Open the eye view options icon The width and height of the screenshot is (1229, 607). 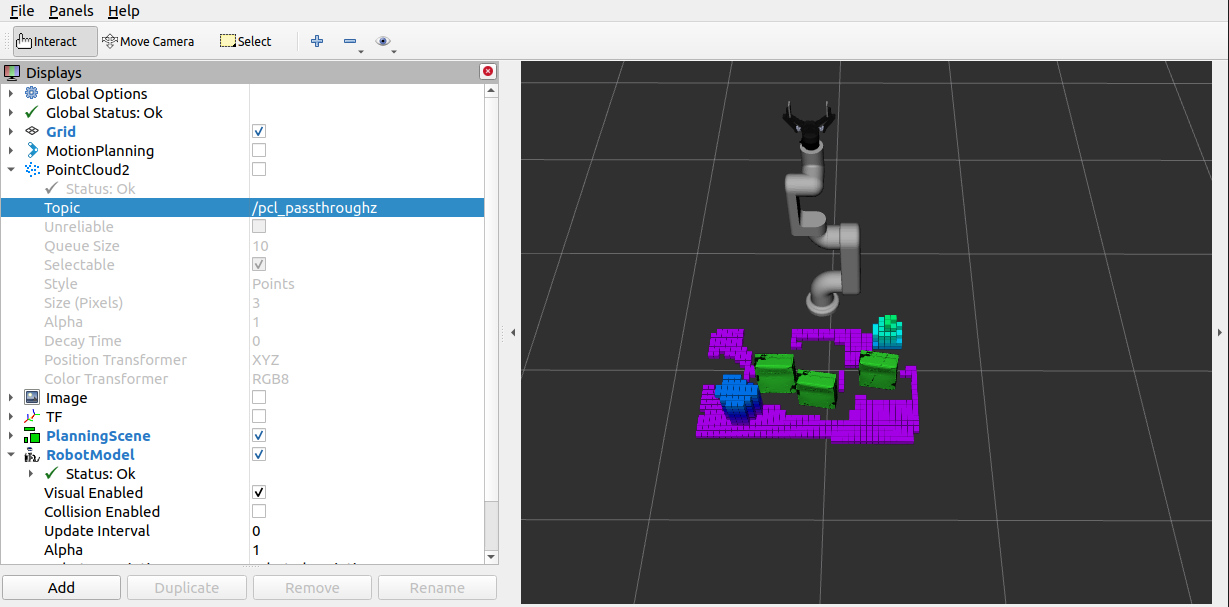pyautogui.click(x=383, y=41)
